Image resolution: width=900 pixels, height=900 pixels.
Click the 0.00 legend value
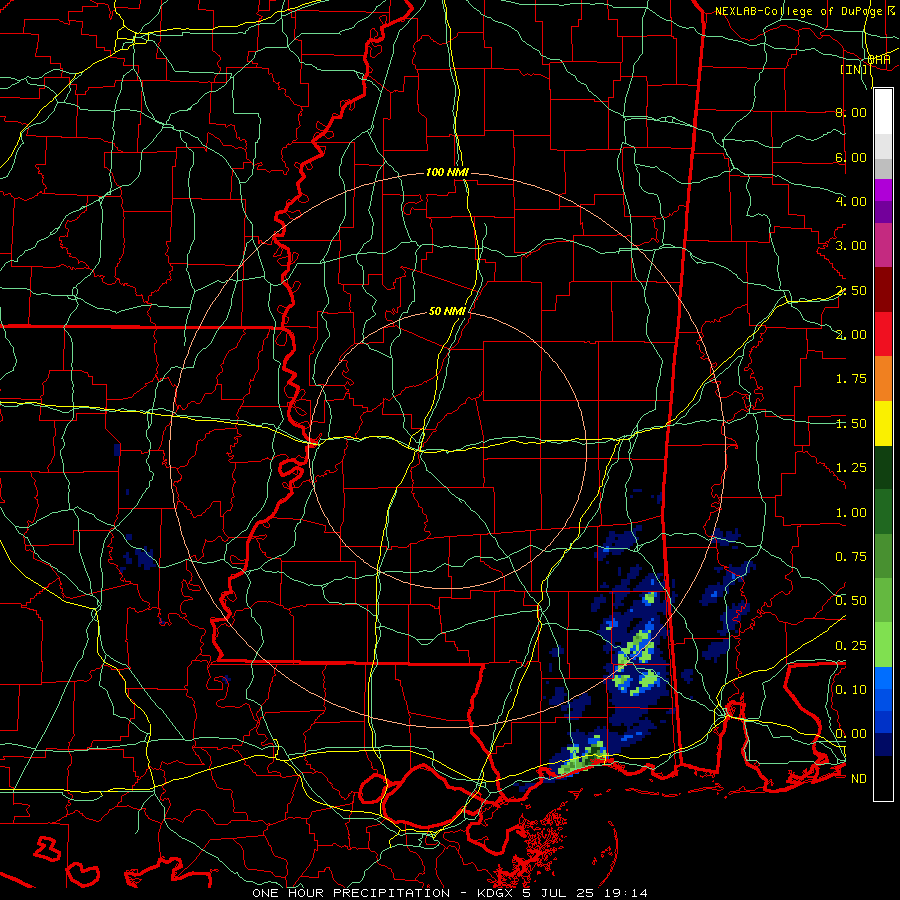(x=851, y=734)
